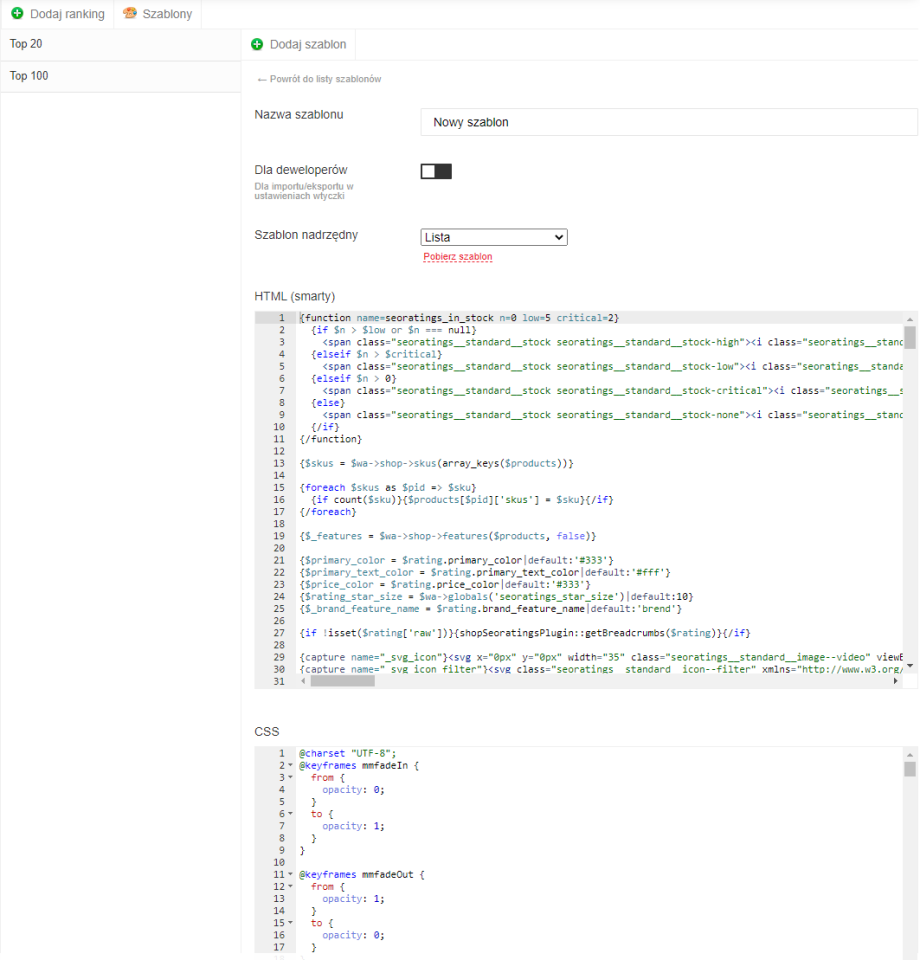Click the green plus icon beside Dodaj ranking
The width and height of the screenshot is (920, 960).
point(17,14)
